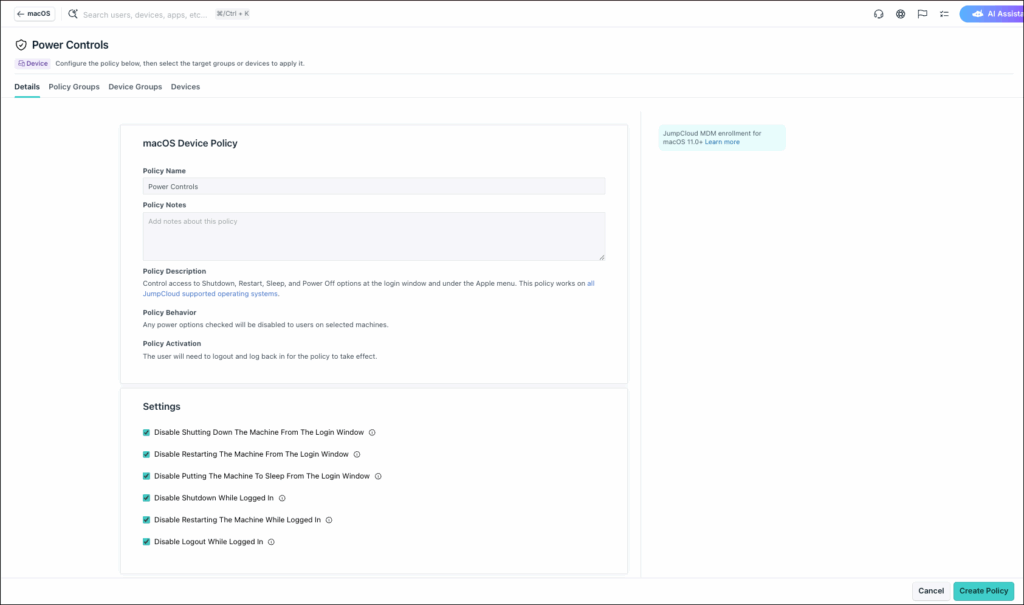Click the Policy Name input field
The height and width of the screenshot is (605, 1024).
374,186
